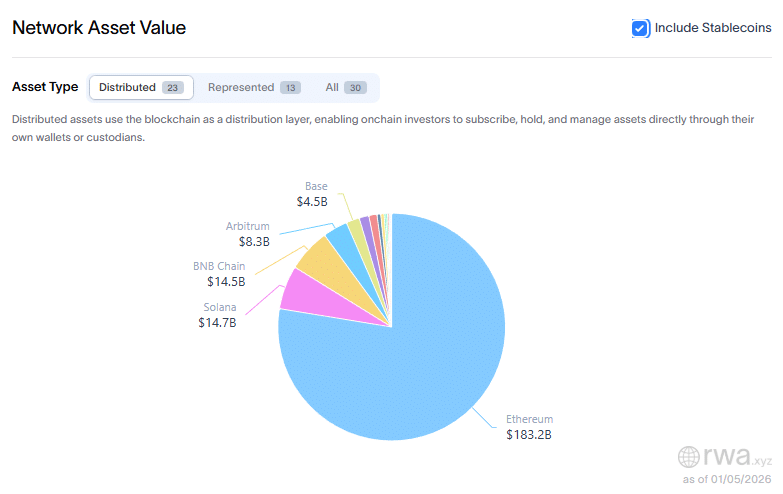Image resolution: width=783 pixels, height=494 pixels.
Task: Click the Solana chart label
Action: pos(218,307)
